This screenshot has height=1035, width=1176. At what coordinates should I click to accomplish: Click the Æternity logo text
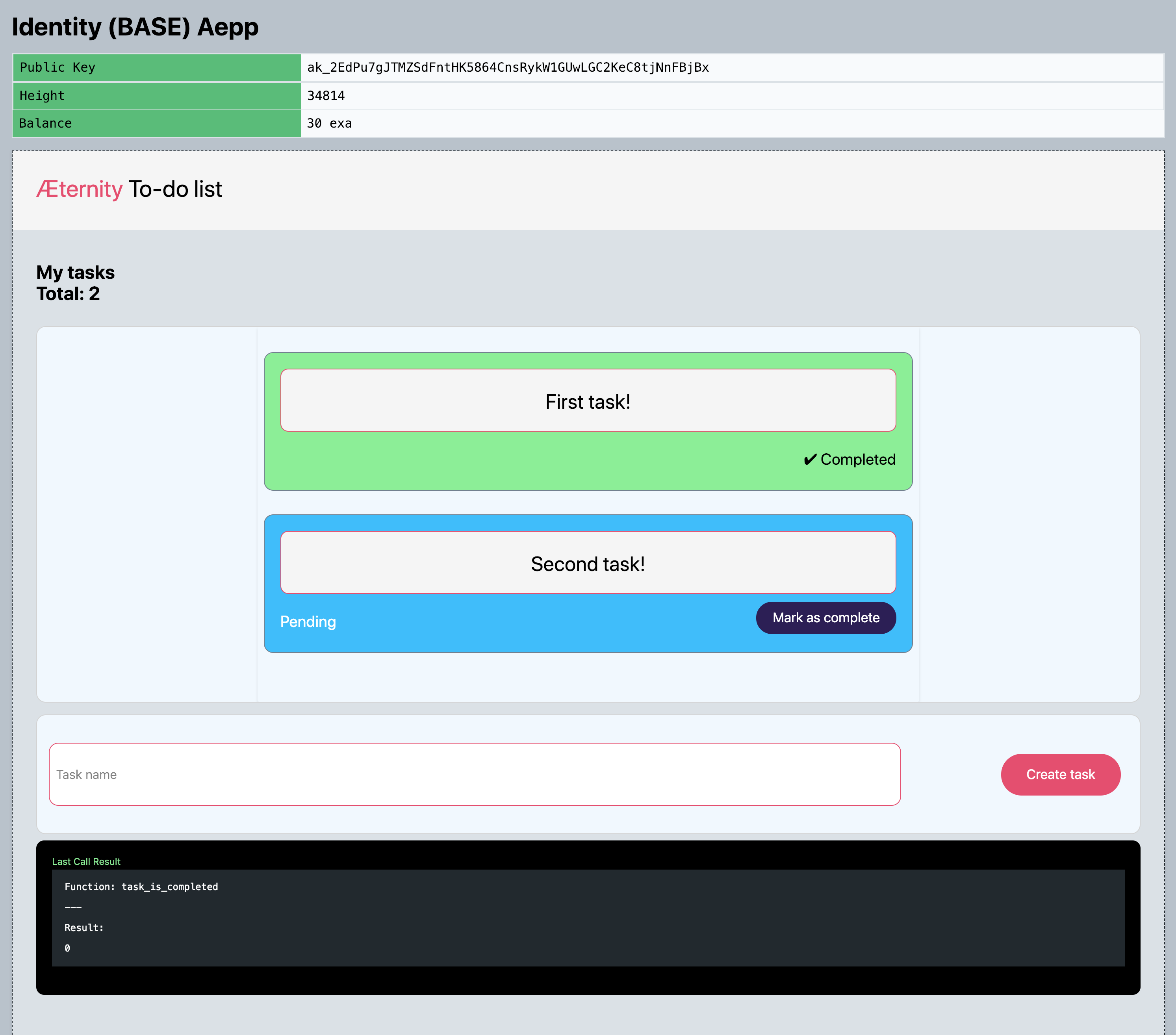[x=80, y=189]
